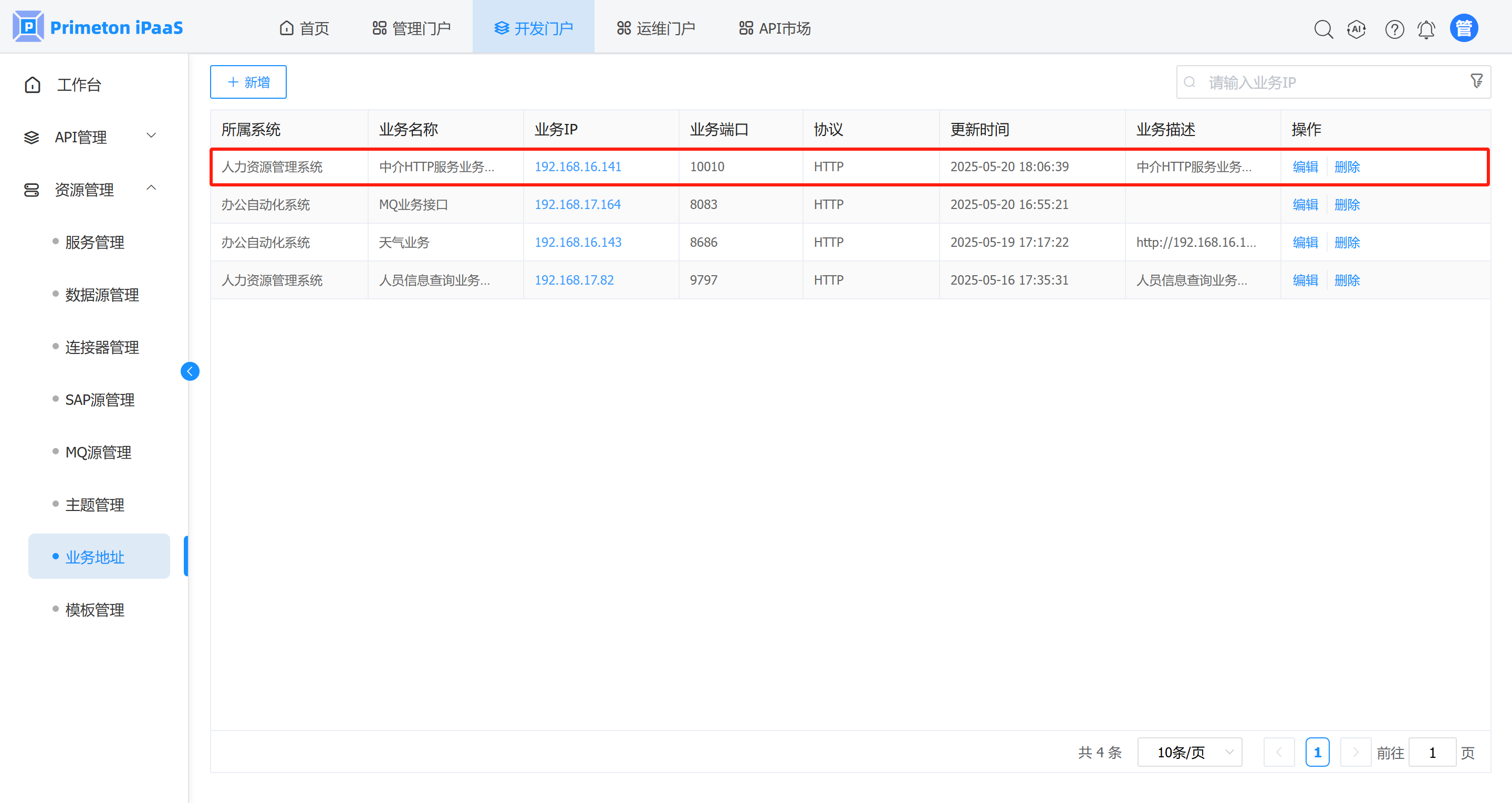This screenshot has width=1512, height=803.
Task: Open the 10条/页 page size dropdown
Action: pyautogui.click(x=1190, y=752)
